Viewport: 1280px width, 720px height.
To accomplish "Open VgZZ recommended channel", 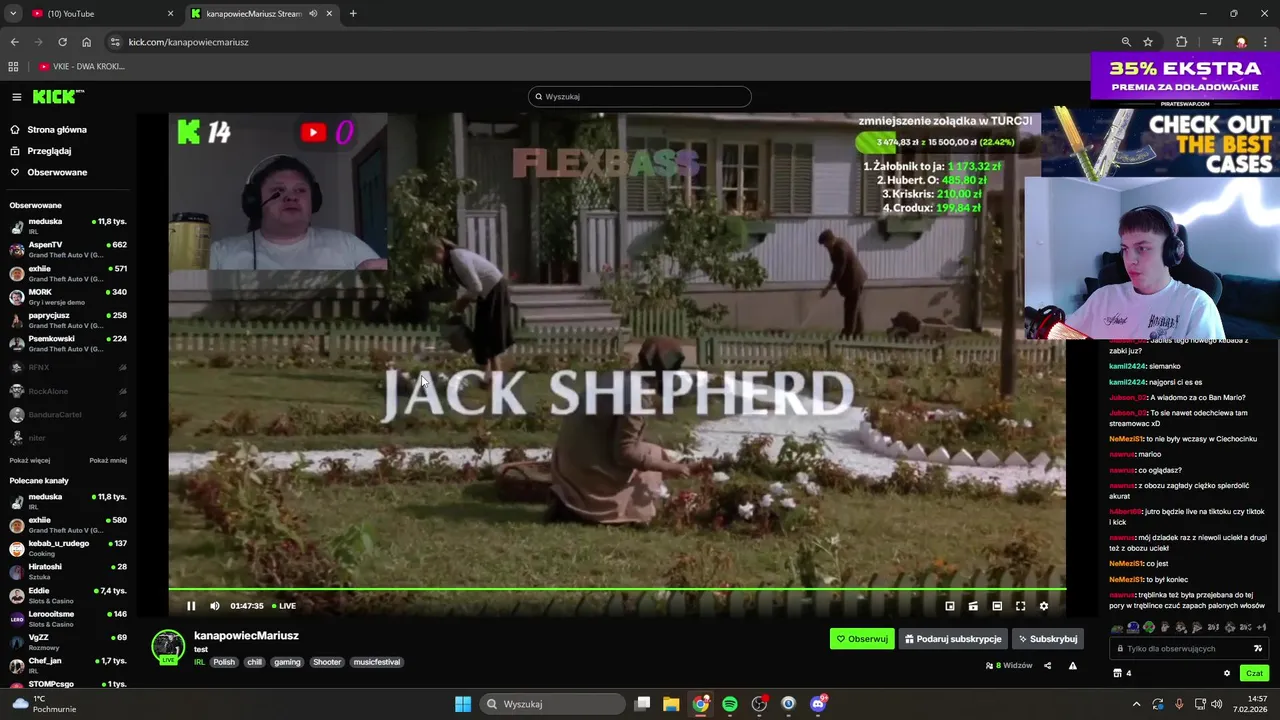I will click(x=67, y=642).
